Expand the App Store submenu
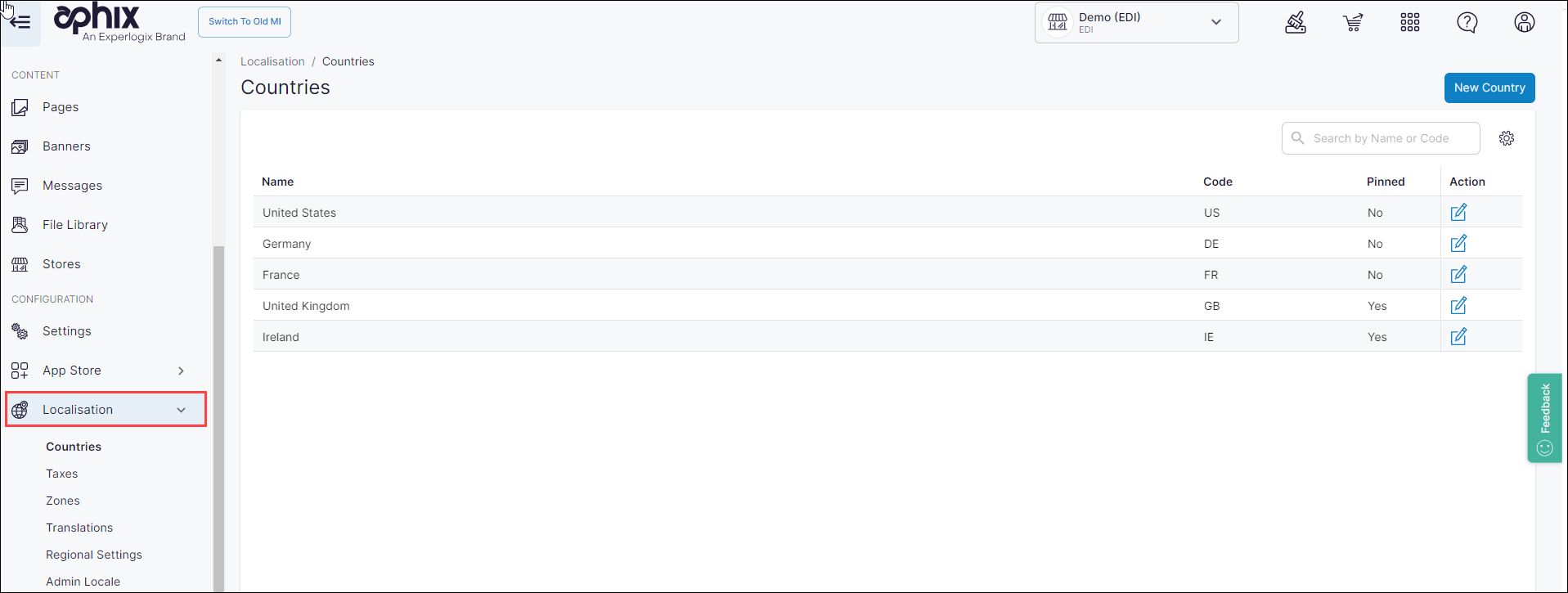Viewport: 1568px width, 593px height. 181,371
